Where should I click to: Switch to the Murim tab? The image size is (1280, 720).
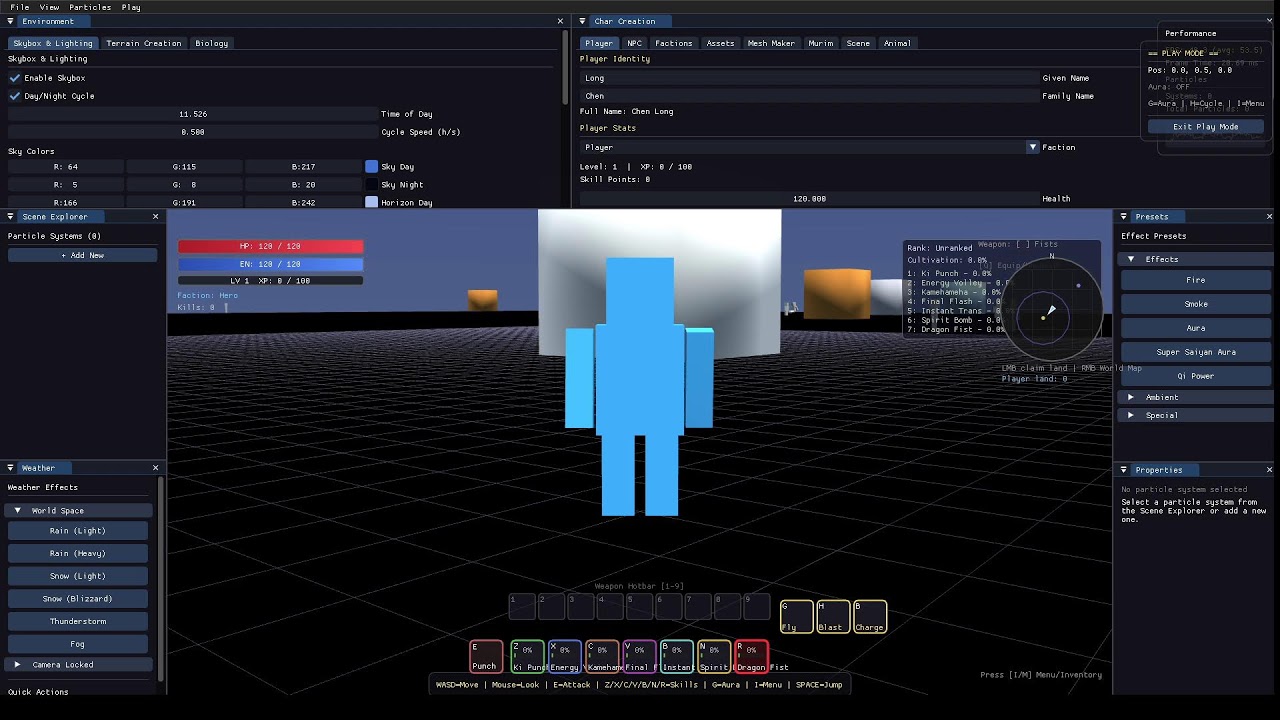coord(821,43)
